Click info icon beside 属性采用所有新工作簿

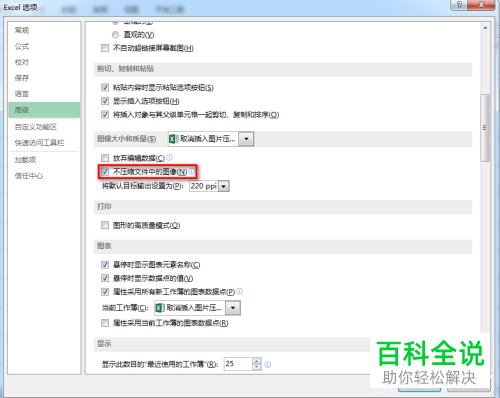point(240,291)
